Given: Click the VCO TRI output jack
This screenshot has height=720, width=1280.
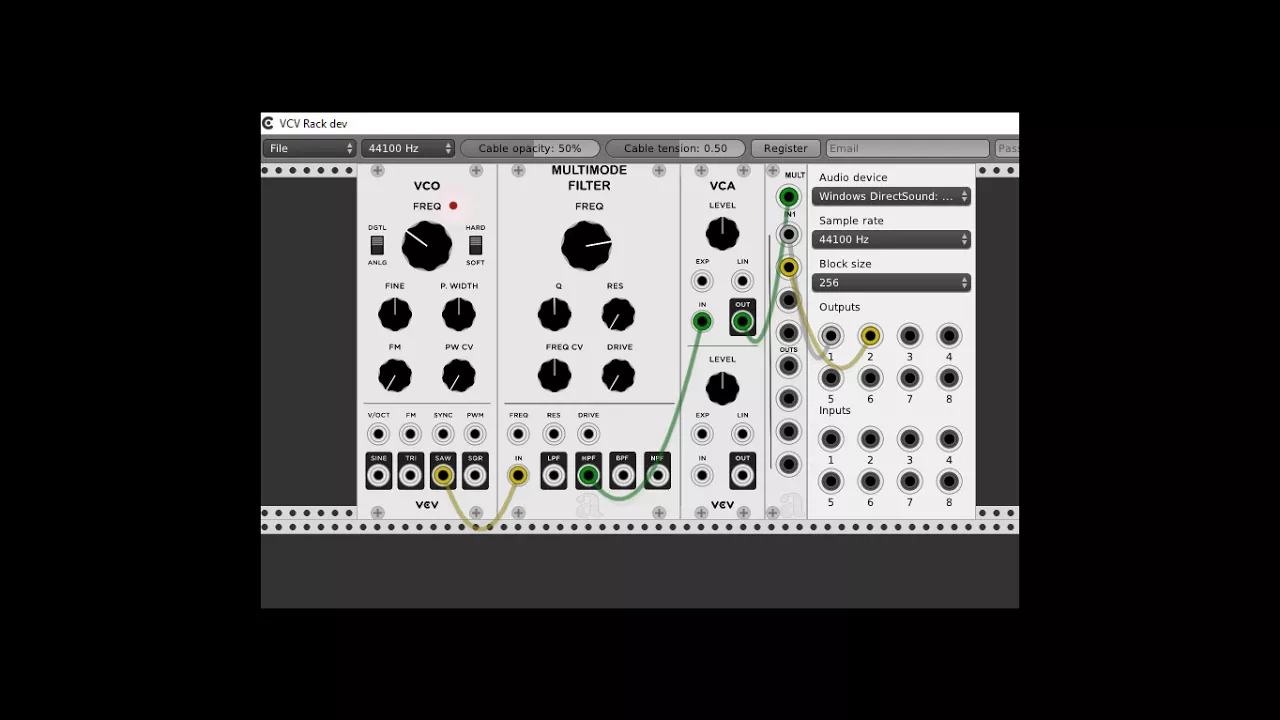Looking at the screenshot, I should pyautogui.click(x=410, y=476).
